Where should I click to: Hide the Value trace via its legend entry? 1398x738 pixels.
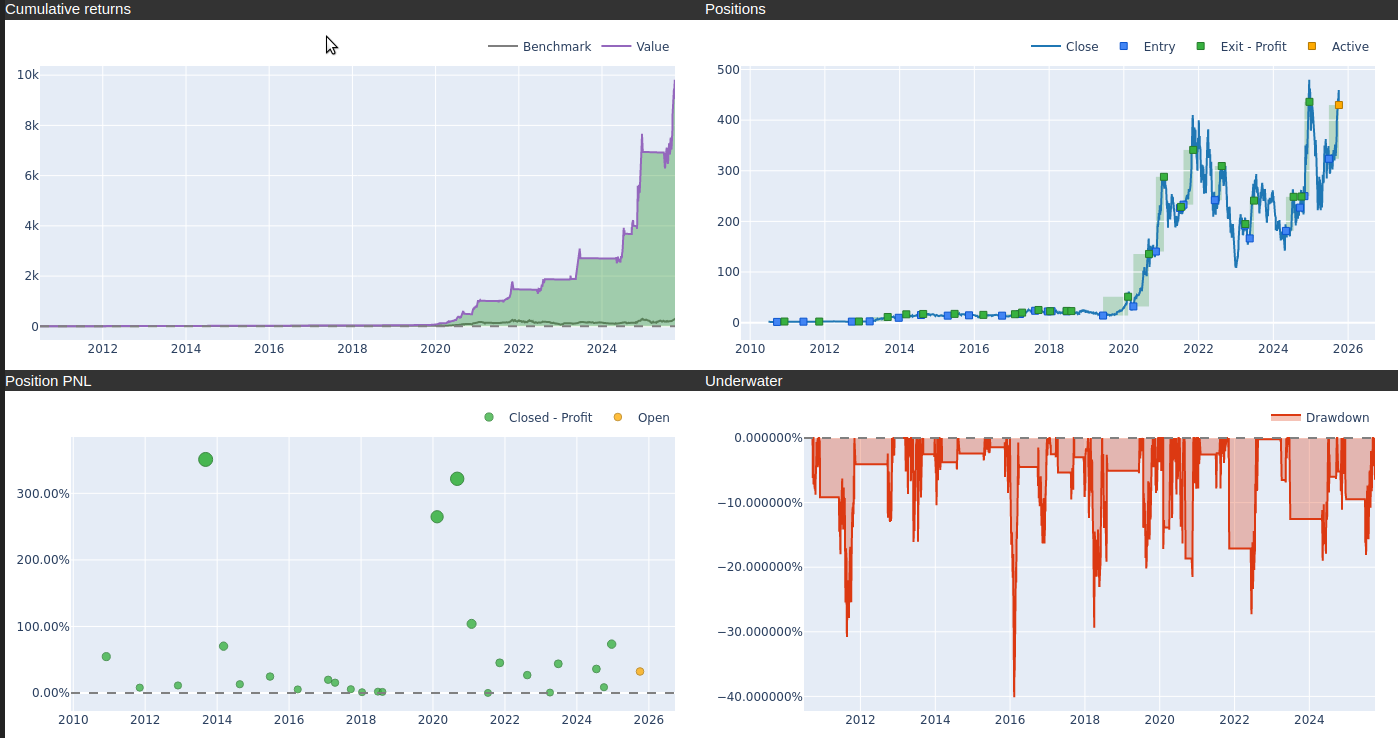[x=652, y=47]
